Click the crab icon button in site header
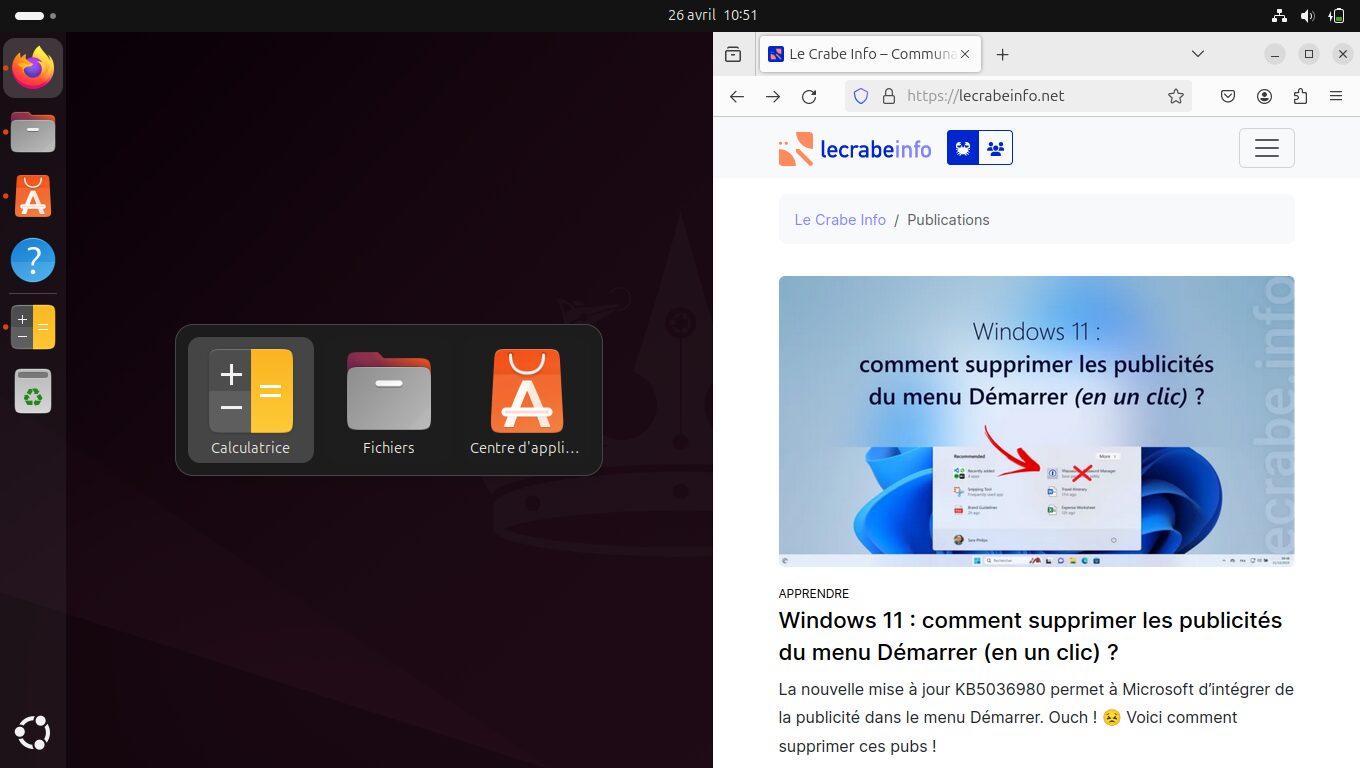This screenshot has width=1360, height=768. 963,148
